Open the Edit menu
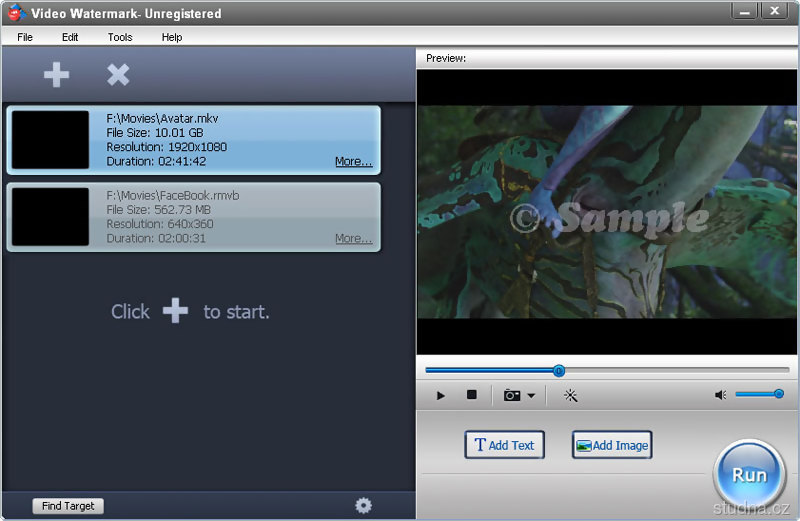This screenshot has height=521, width=800. coord(70,37)
